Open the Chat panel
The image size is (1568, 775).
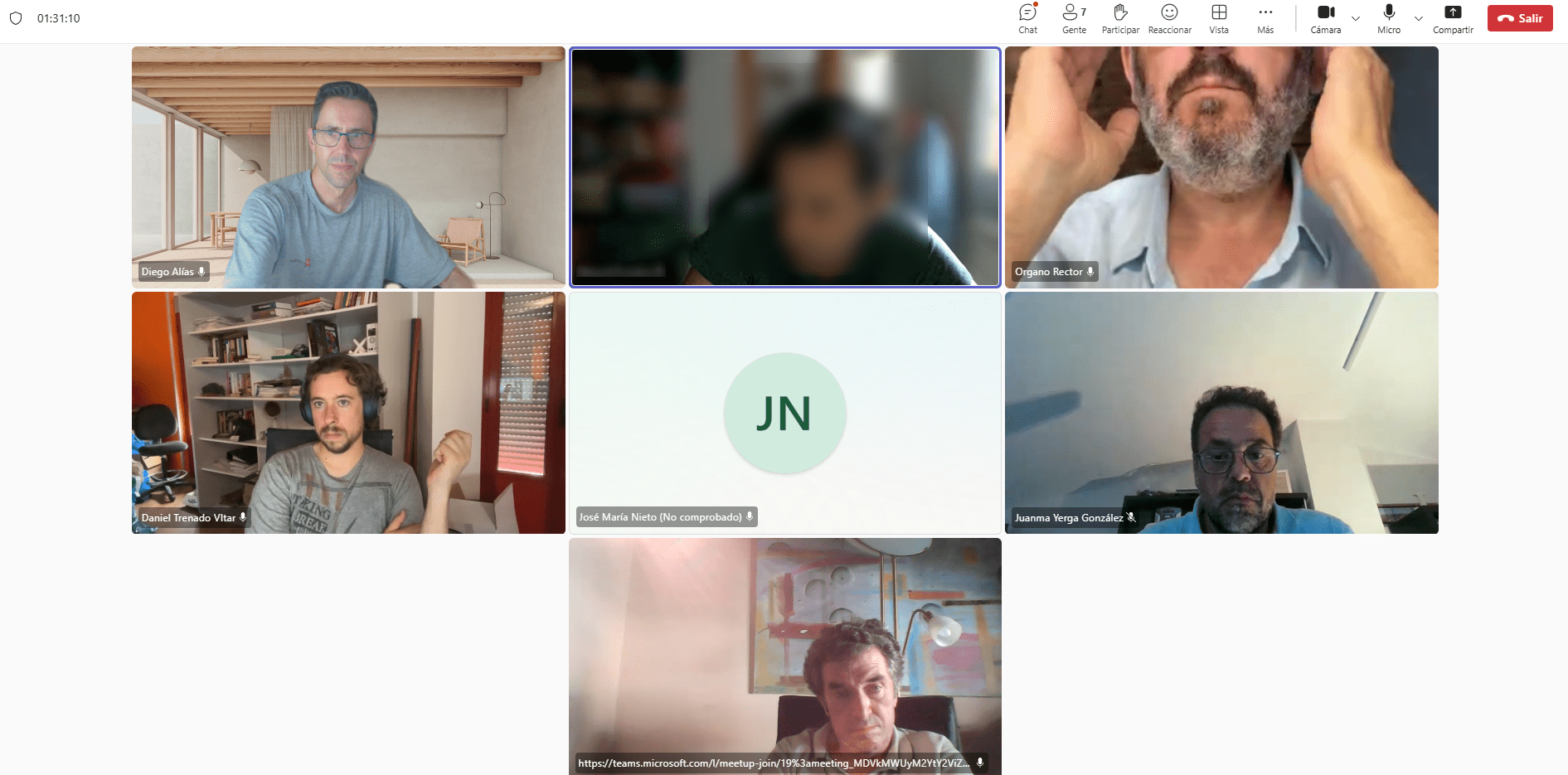click(x=1027, y=18)
